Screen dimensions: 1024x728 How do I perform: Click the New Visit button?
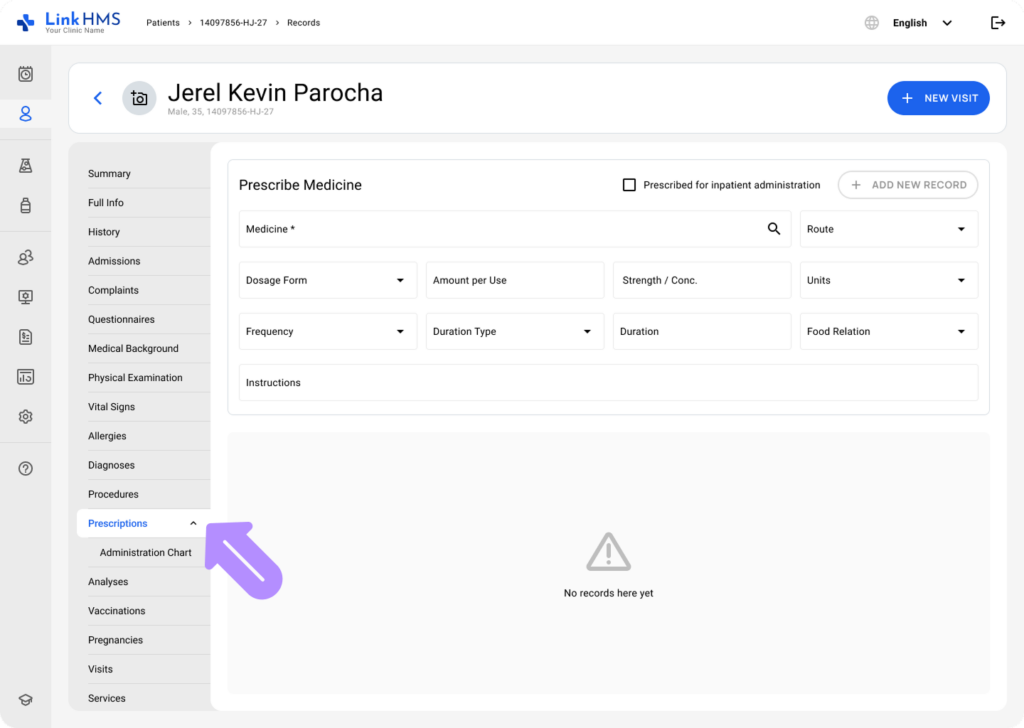[x=938, y=98]
